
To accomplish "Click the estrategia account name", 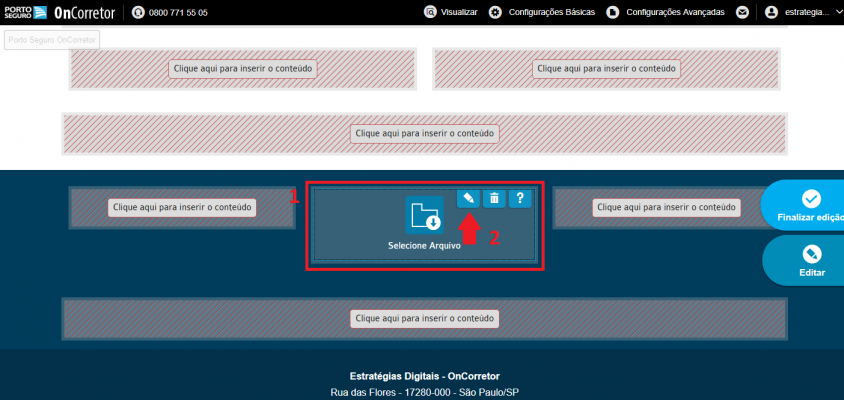I will [x=807, y=12].
